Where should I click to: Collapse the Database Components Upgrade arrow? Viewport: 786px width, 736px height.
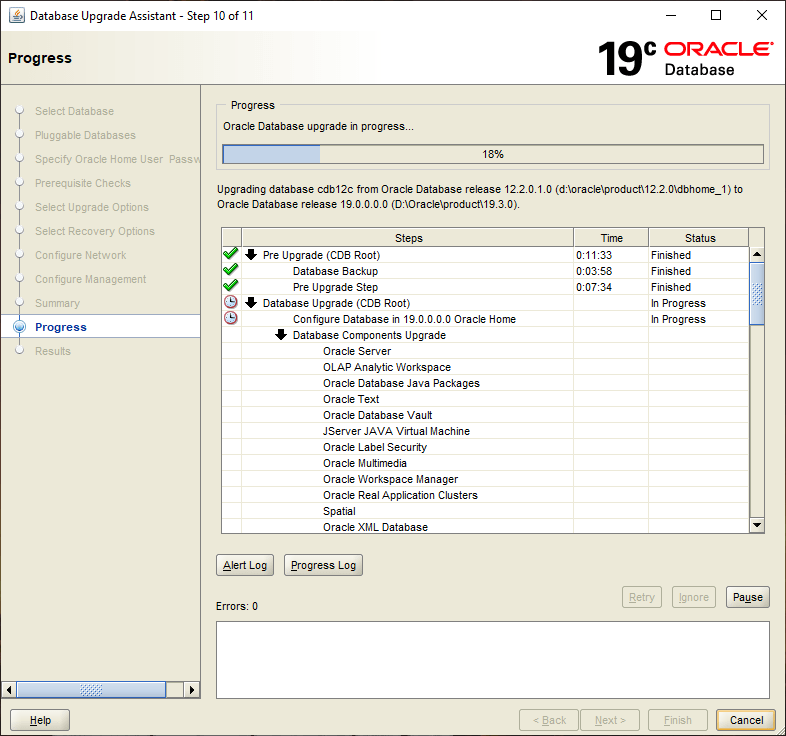pos(281,335)
